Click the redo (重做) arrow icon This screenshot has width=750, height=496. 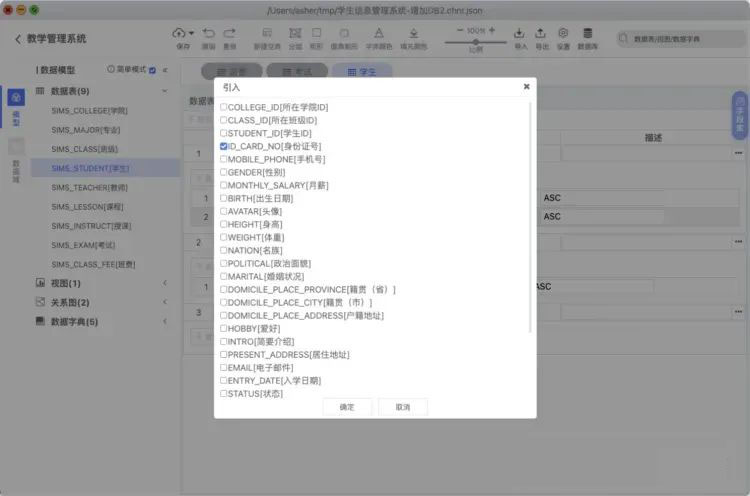(x=230, y=33)
